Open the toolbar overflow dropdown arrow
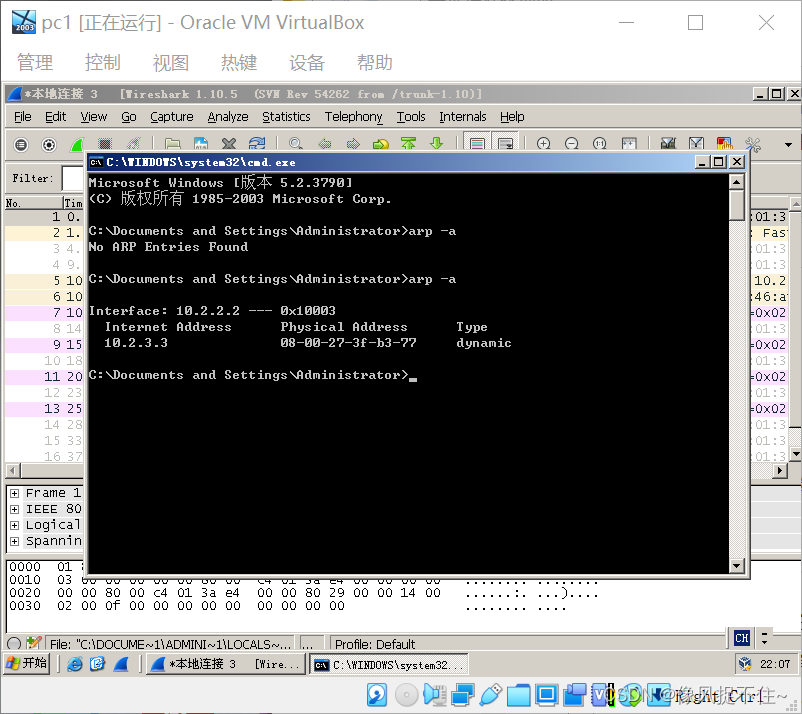 click(x=788, y=145)
